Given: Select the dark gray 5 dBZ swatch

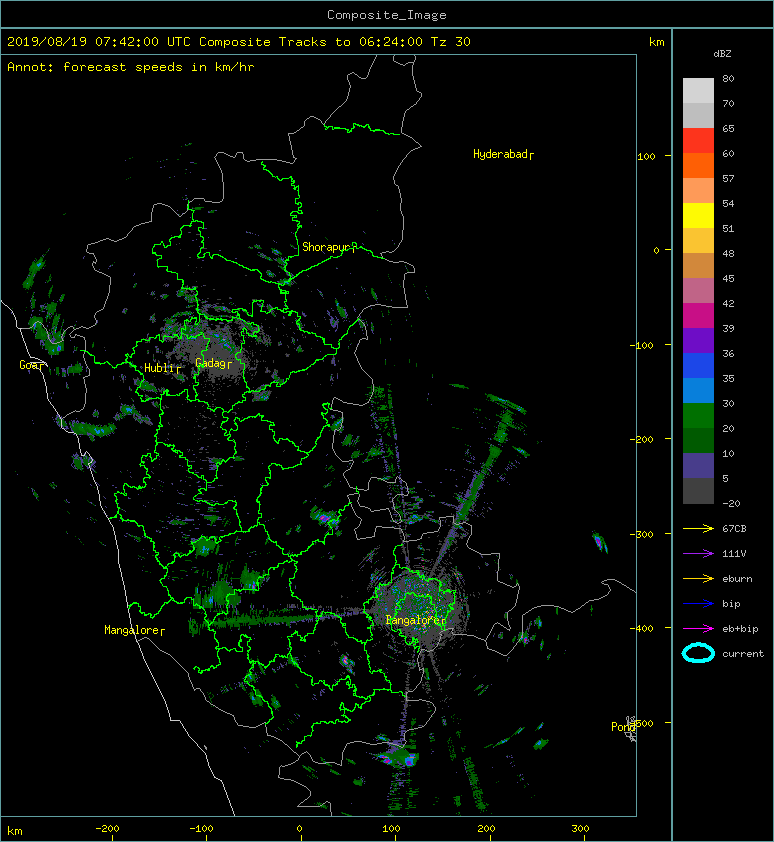Looking at the screenshot, I should [x=698, y=490].
